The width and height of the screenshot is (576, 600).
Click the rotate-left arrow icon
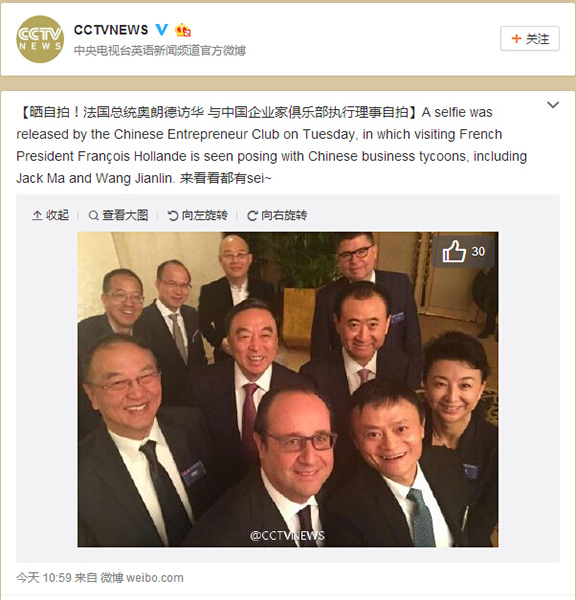coord(173,216)
